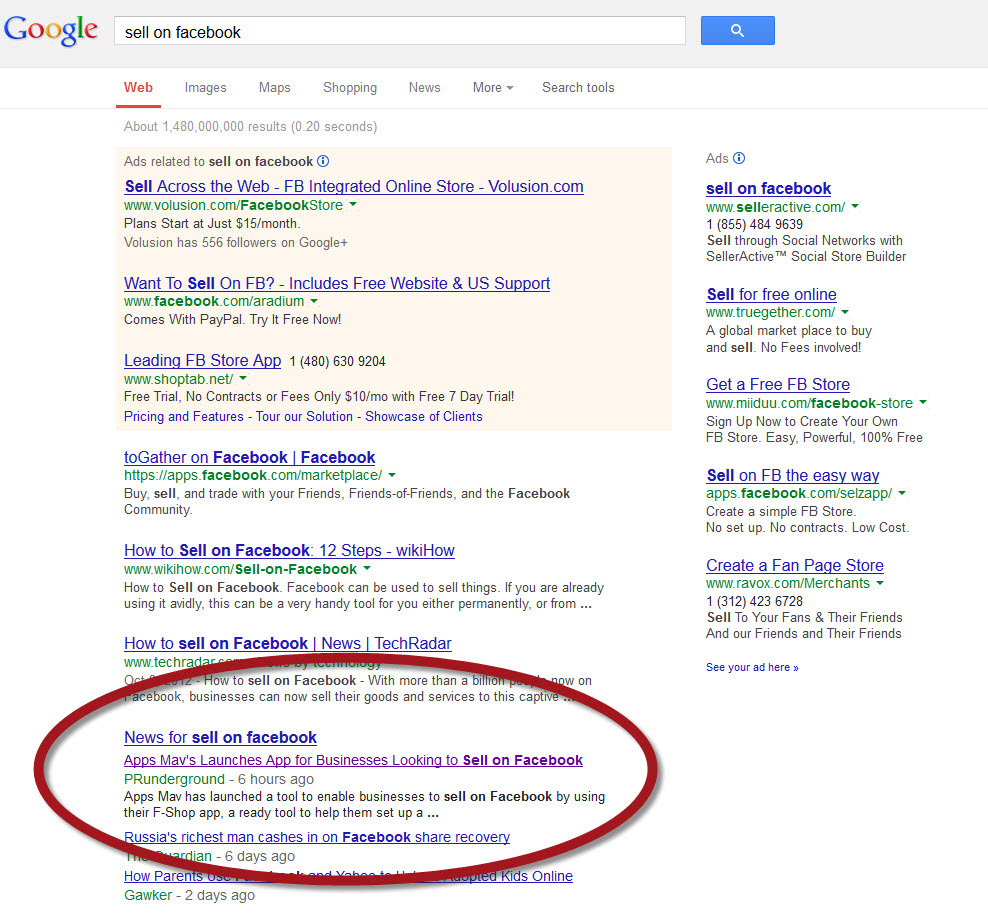The height and width of the screenshot is (916, 988).
Task: Expand arrow beside www.selleractive.com URL
Action: point(855,206)
